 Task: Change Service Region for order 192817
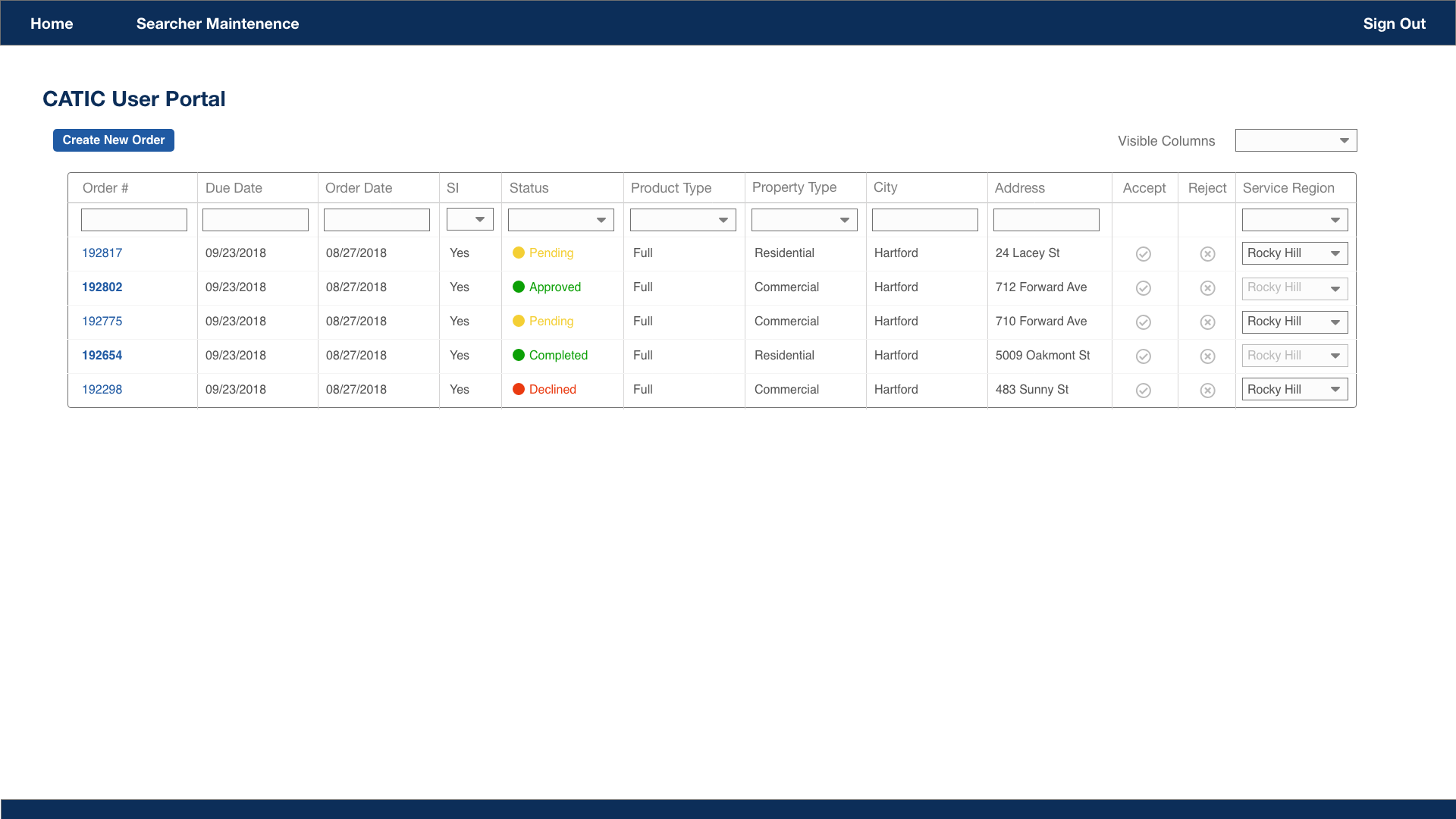click(x=1295, y=253)
